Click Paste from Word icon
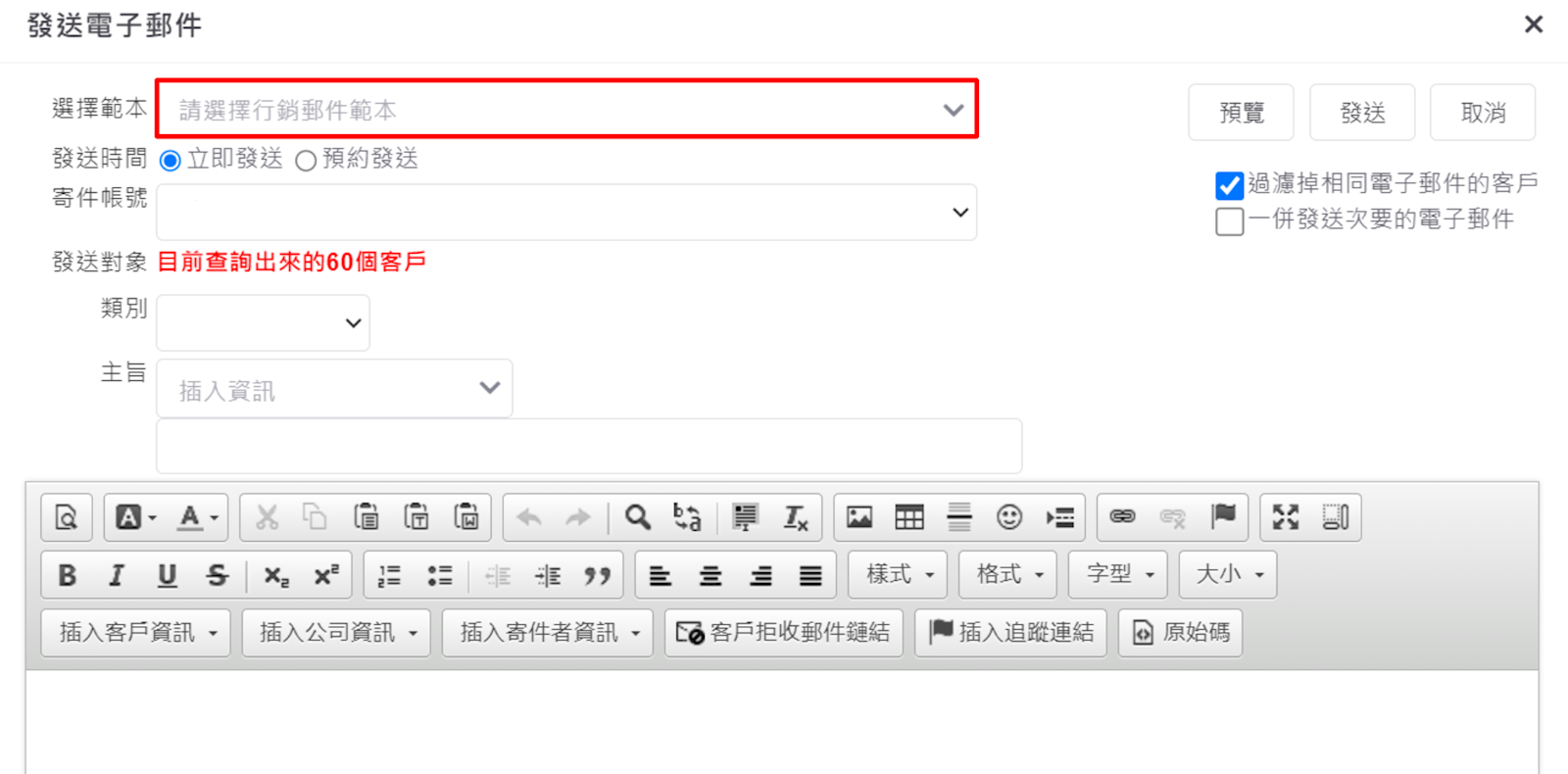Image resolution: width=1568 pixels, height=774 pixels. click(x=465, y=517)
